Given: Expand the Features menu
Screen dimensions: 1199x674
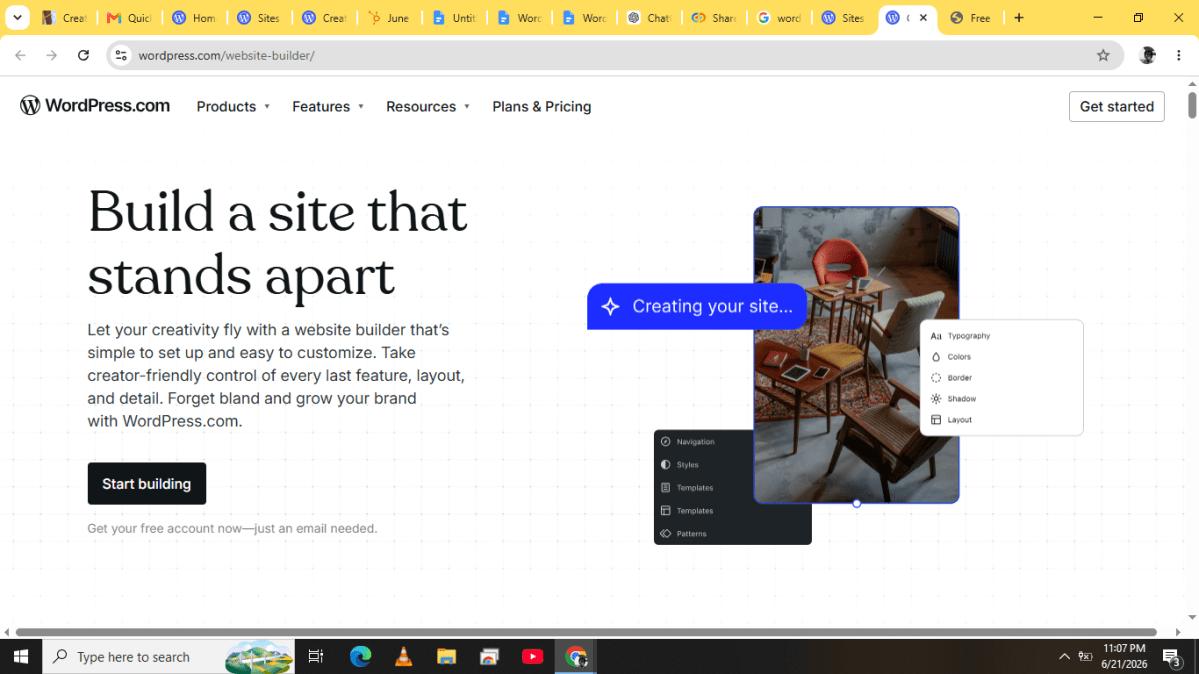Looking at the screenshot, I should [328, 106].
